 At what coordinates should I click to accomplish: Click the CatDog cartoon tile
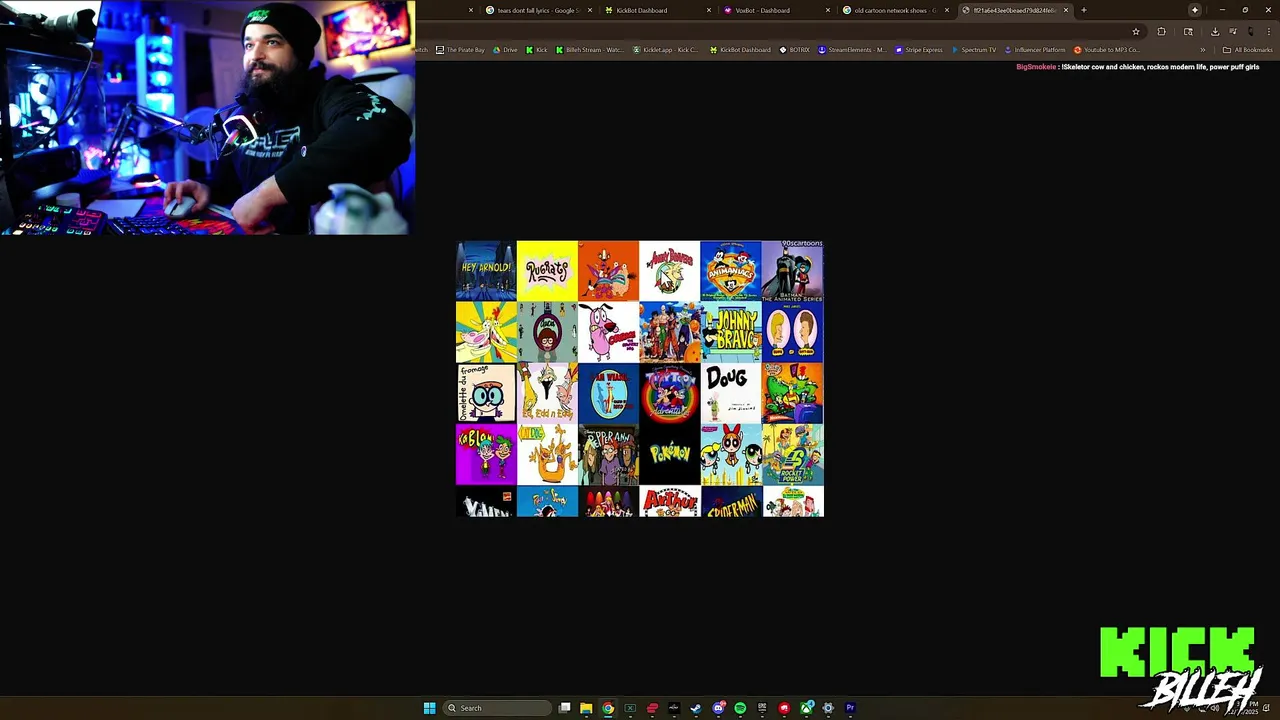point(547,454)
